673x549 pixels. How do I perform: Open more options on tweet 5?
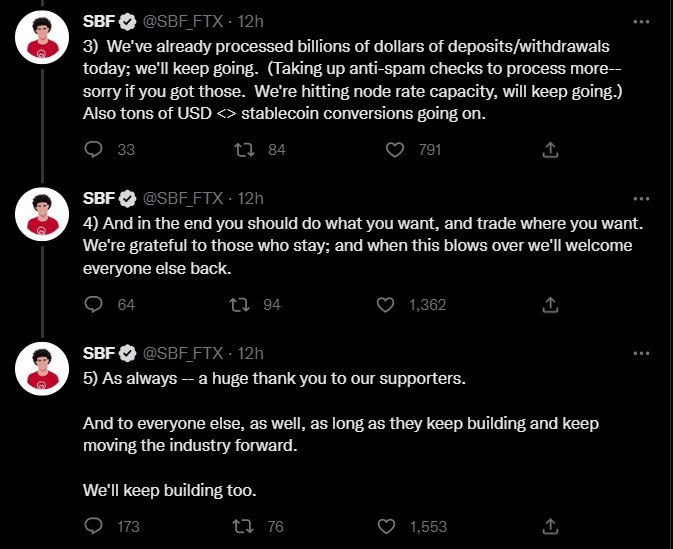(x=641, y=352)
